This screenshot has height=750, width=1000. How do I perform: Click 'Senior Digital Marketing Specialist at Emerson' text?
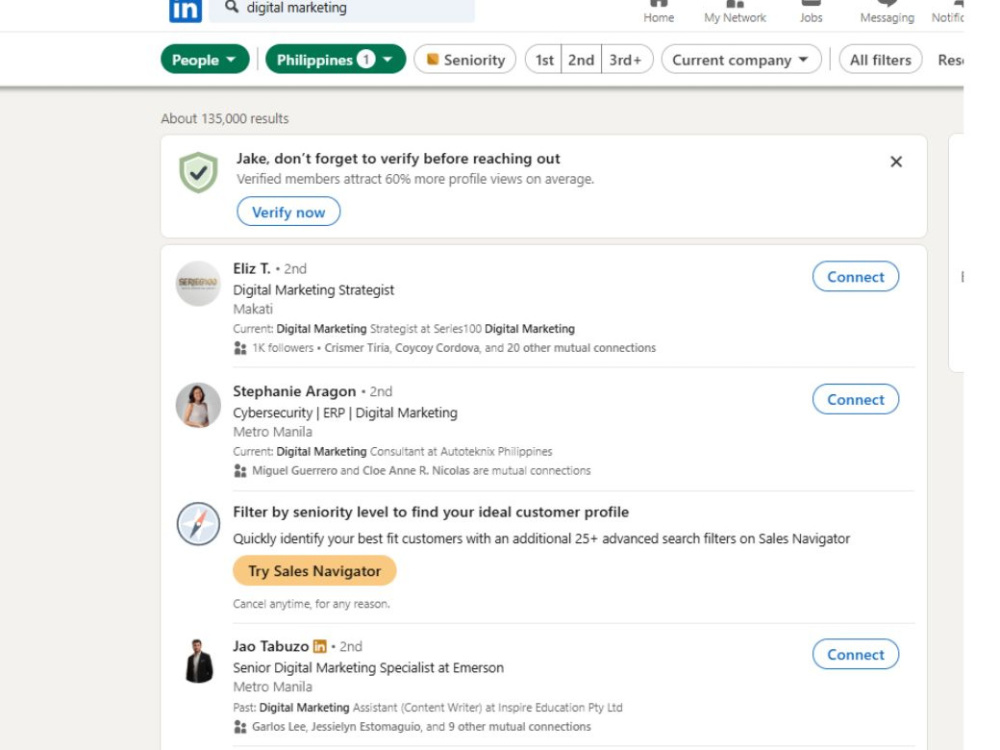[368, 668]
